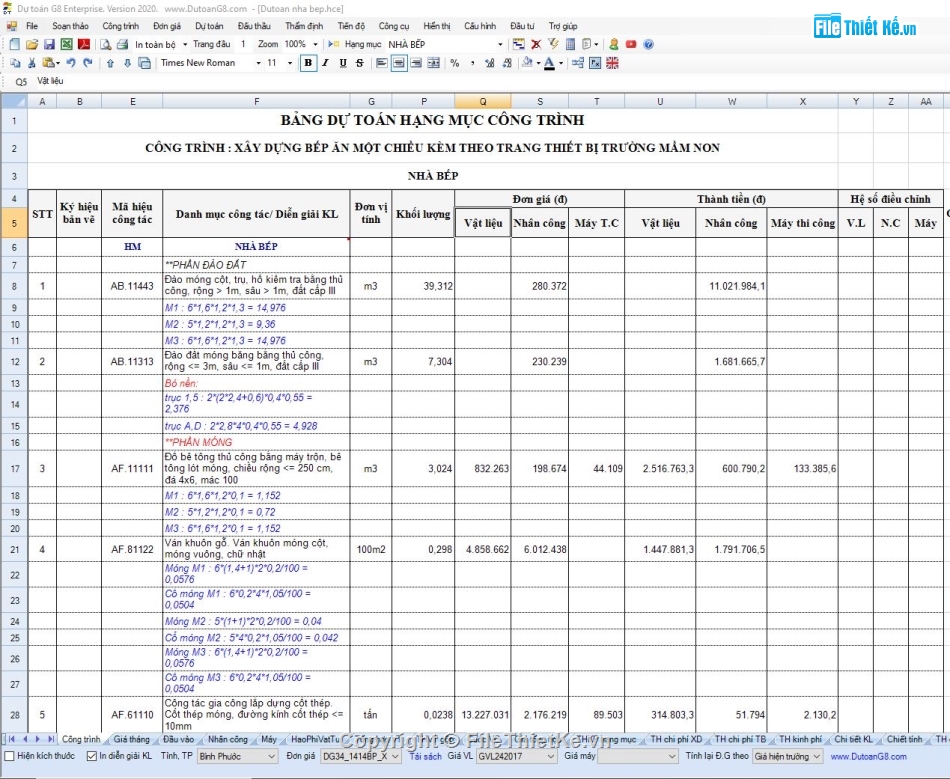This screenshot has width=950, height=779.
Task: Expand the Hạng mục 'NHÀ BẾP' dropdown
Action: click(x=500, y=44)
